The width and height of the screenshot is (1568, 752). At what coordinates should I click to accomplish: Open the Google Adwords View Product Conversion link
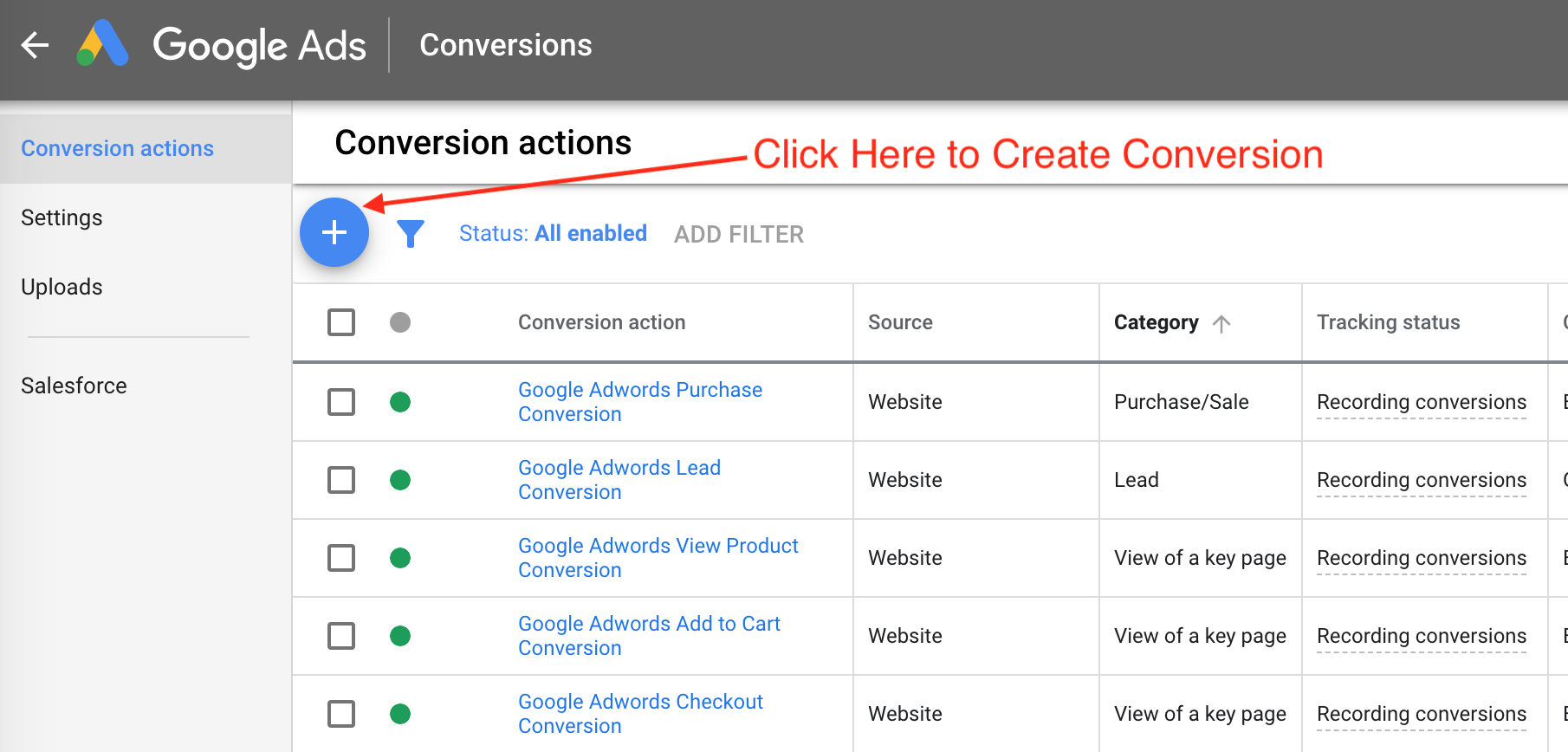(x=658, y=558)
